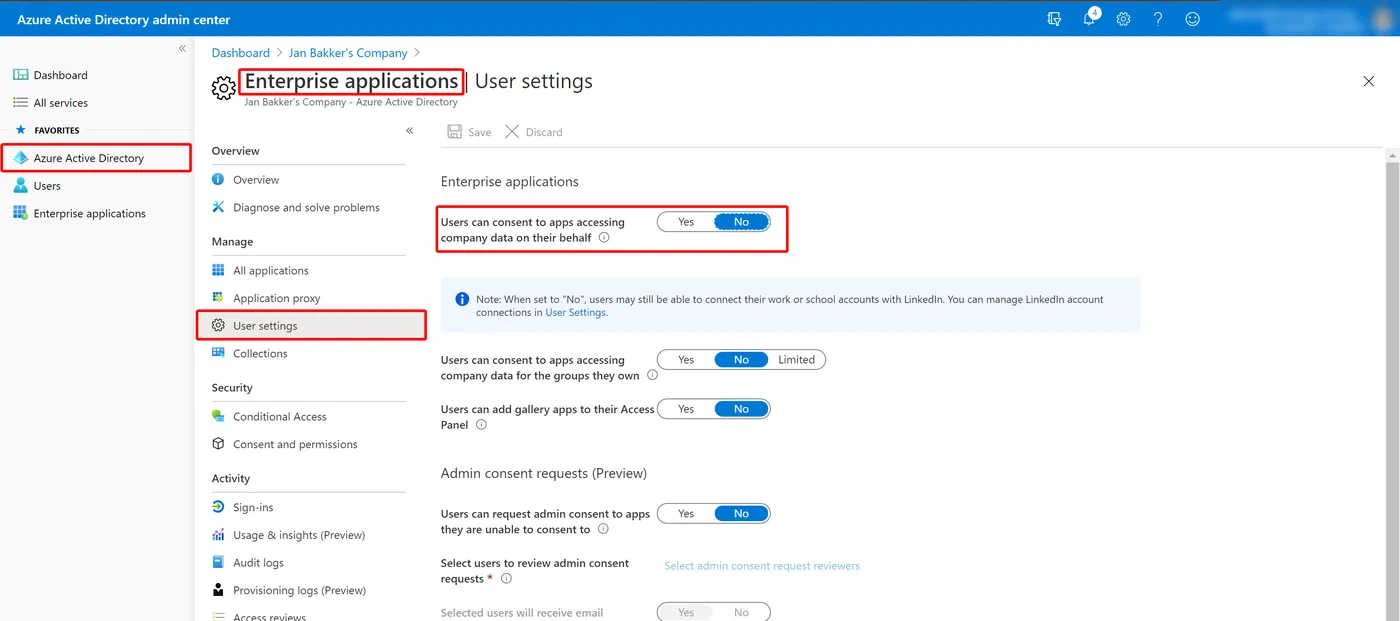Click the Provisioning logs person icon
The width and height of the screenshot is (1400, 621).
coord(218,590)
